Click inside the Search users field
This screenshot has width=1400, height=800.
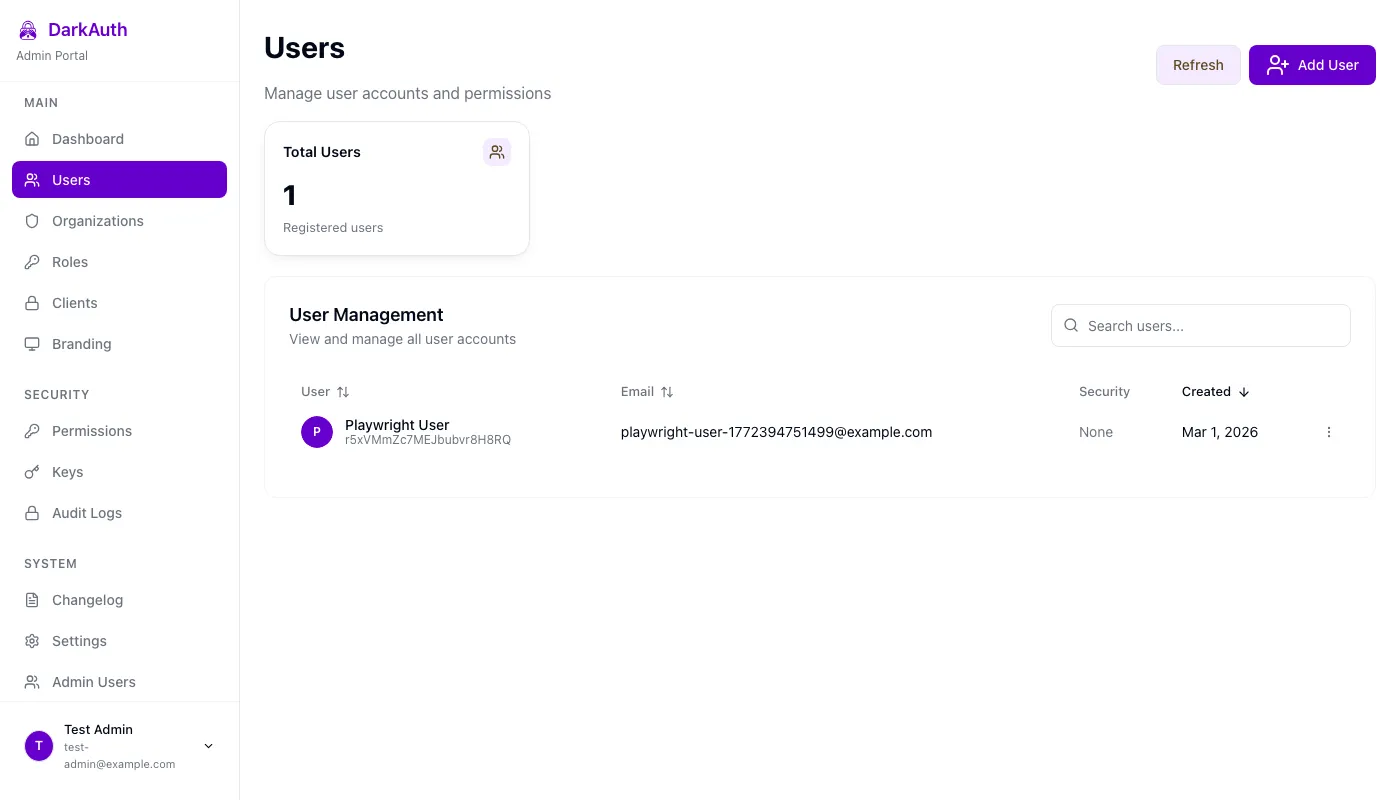[x=1200, y=325]
